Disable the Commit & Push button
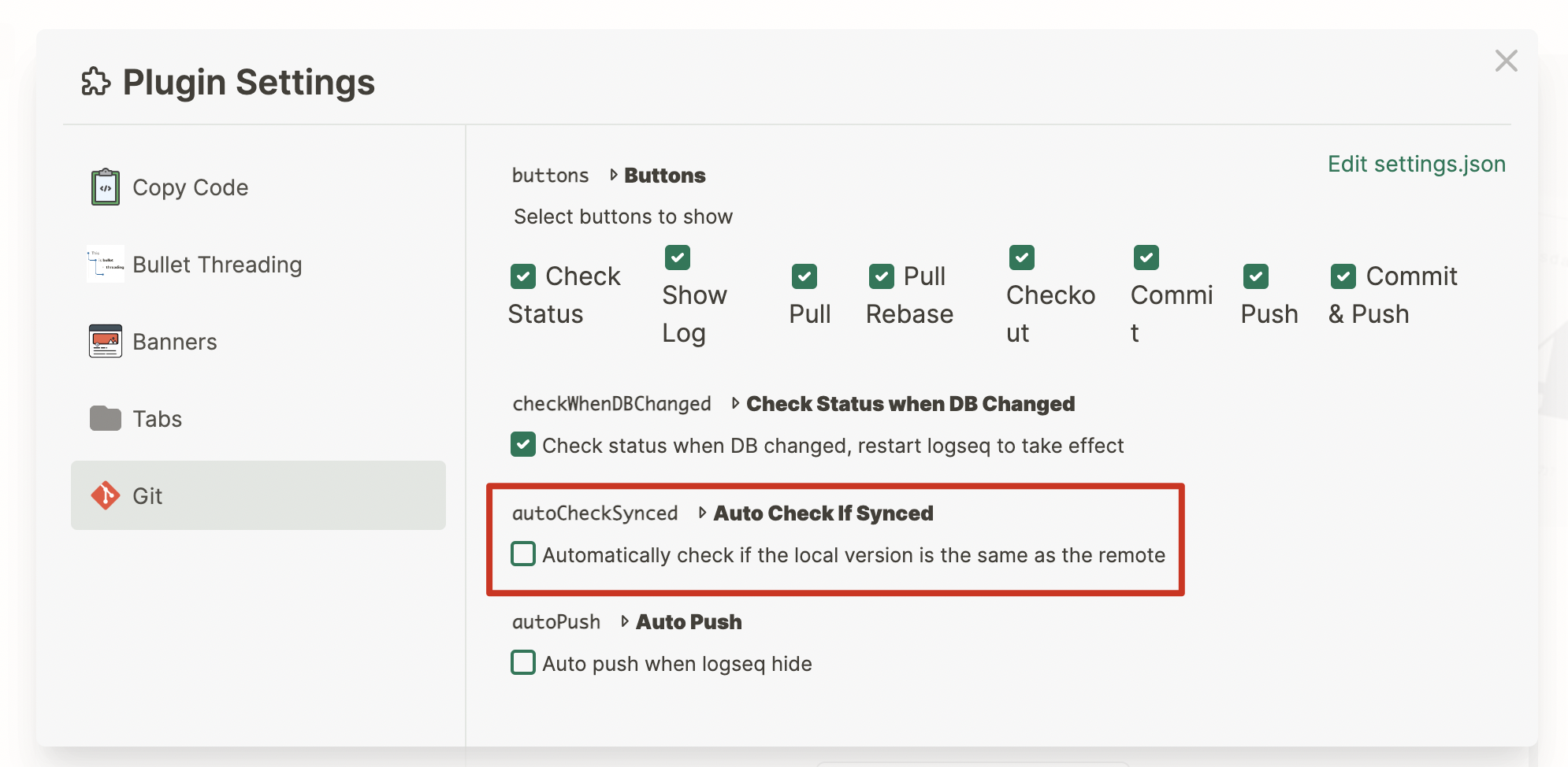 [1343, 276]
